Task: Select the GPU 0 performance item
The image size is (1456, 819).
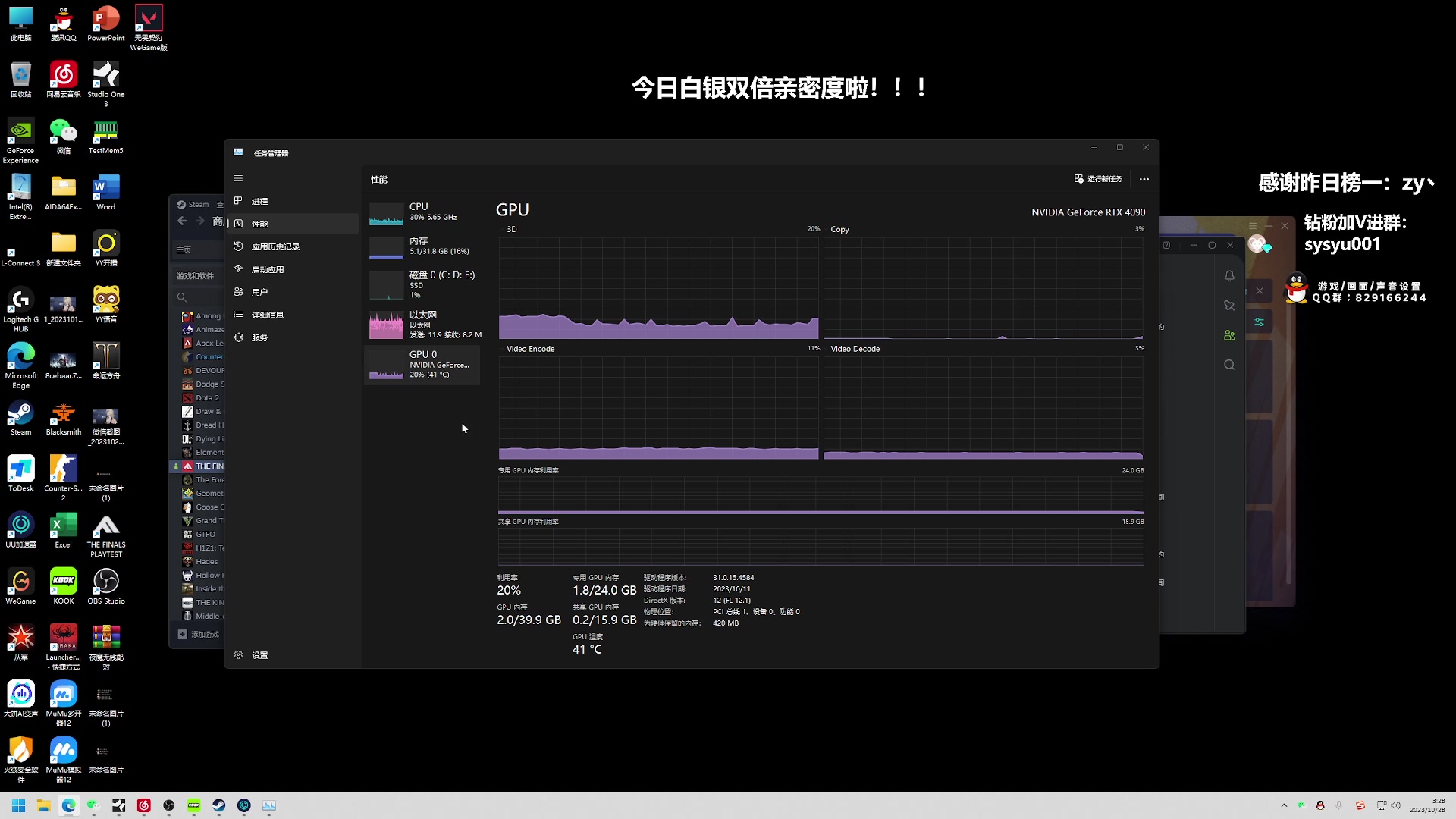Action: [422, 365]
